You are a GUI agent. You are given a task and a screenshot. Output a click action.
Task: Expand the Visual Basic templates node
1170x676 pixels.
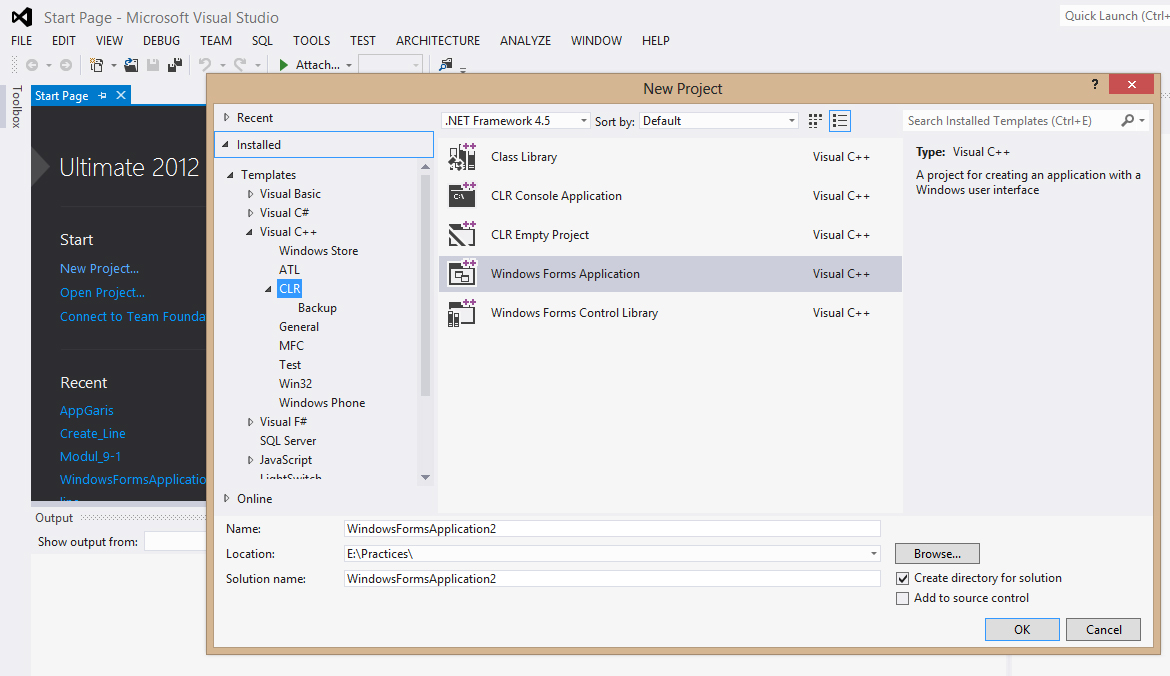pyautogui.click(x=250, y=194)
